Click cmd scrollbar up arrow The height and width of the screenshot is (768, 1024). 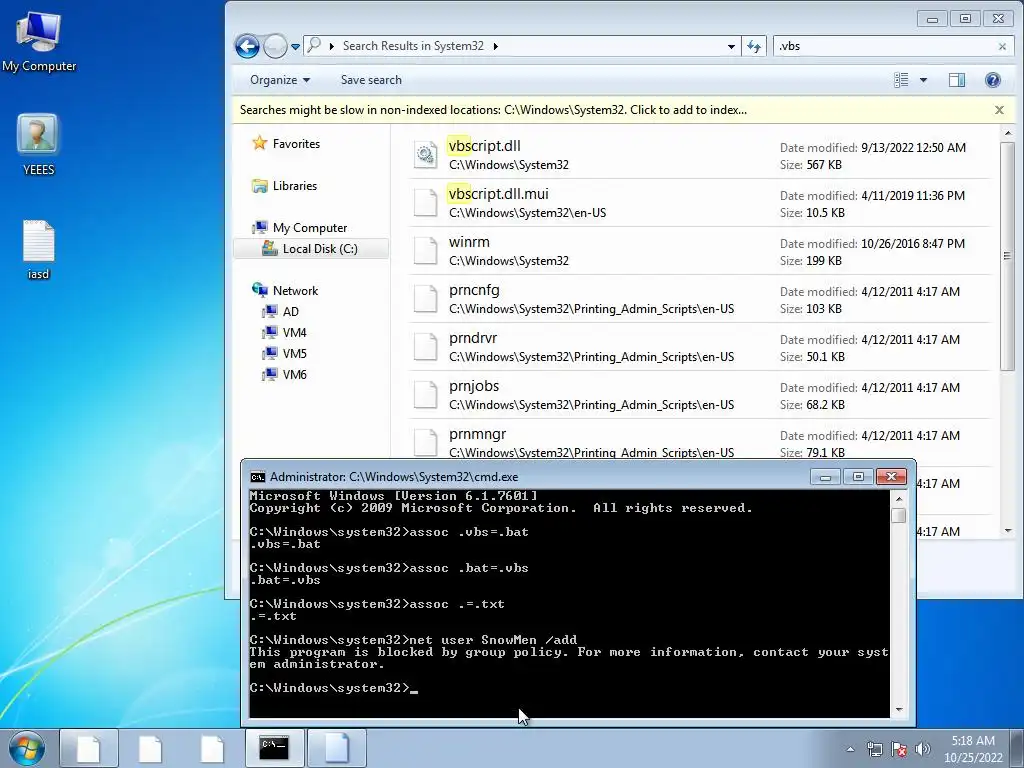coord(899,499)
